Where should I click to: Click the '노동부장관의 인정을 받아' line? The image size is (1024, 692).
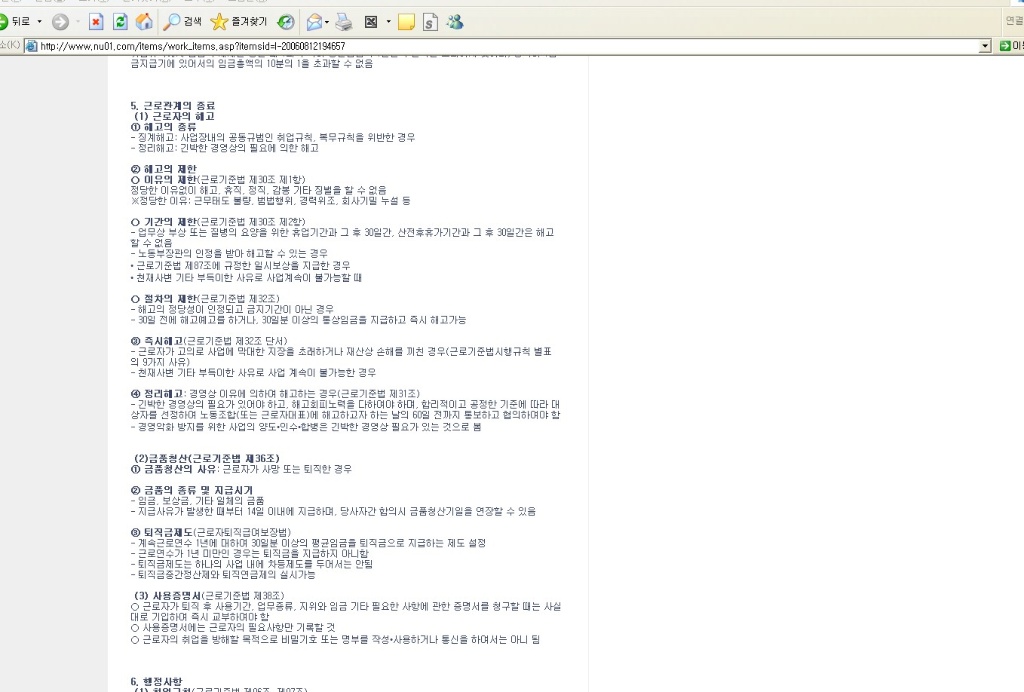pyautogui.click(x=229, y=253)
